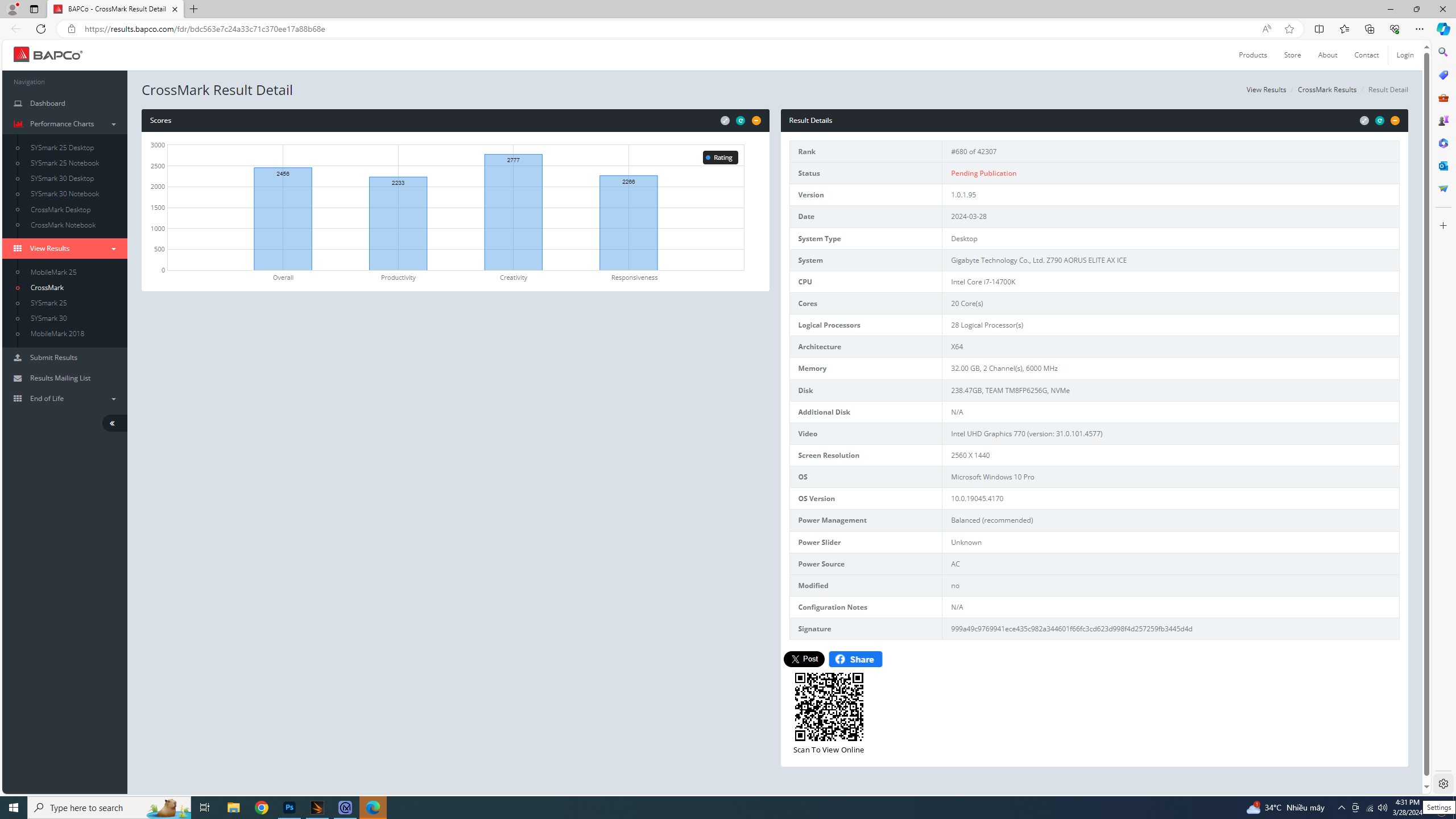This screenshot has height=819, width=1456.
Task: Click the Overall score bar
Action: pos(283,219)
